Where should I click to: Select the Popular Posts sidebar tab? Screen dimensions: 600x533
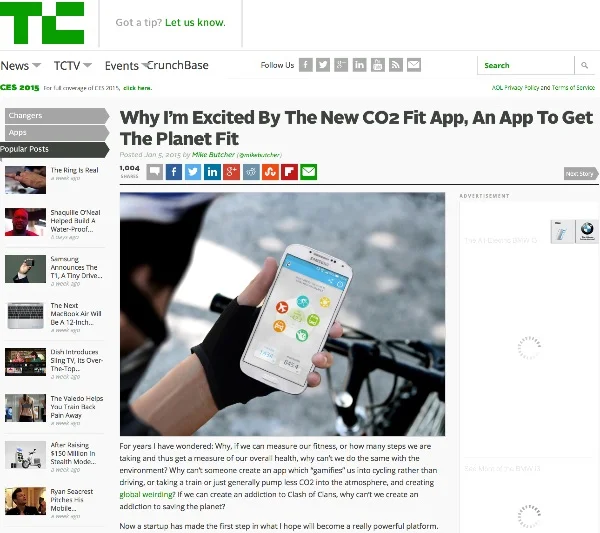[x=54, y=149]
